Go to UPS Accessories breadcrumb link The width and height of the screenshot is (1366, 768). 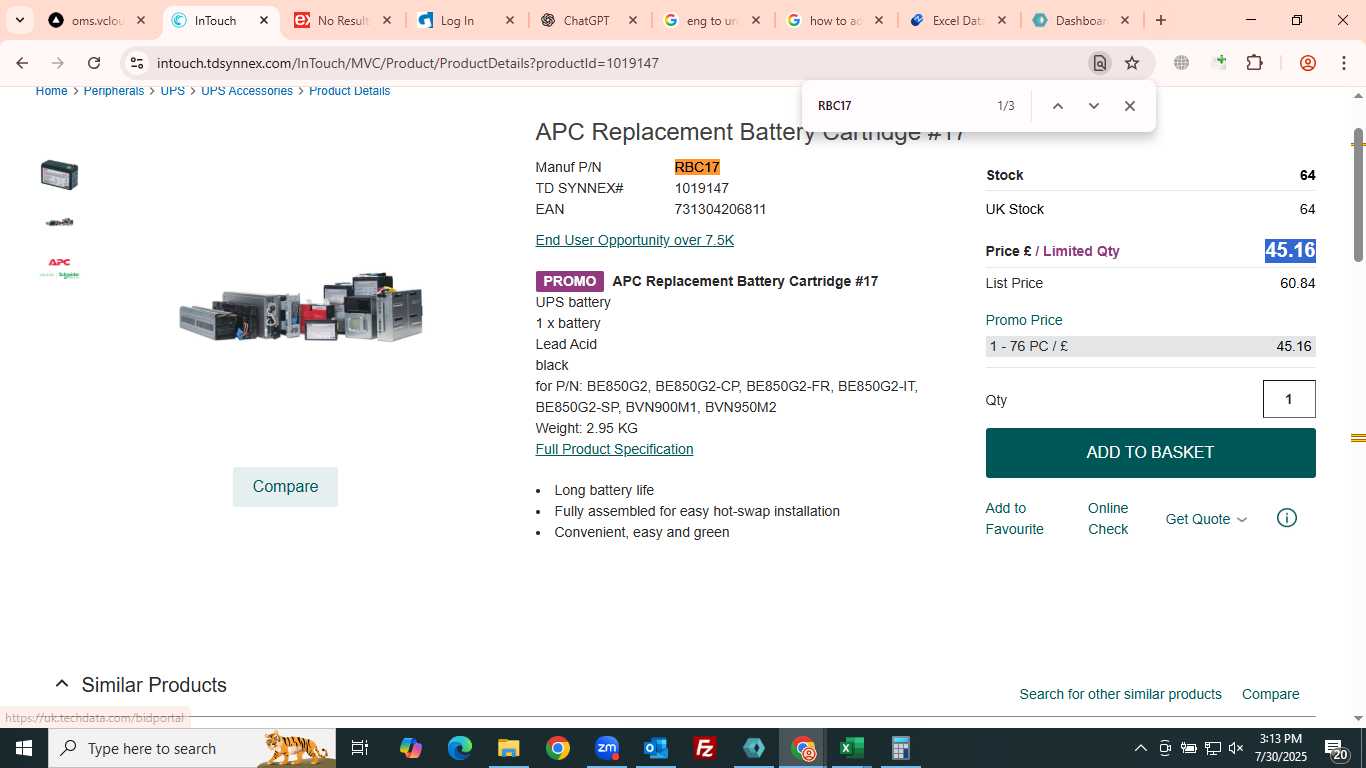[x=247, y=91]
